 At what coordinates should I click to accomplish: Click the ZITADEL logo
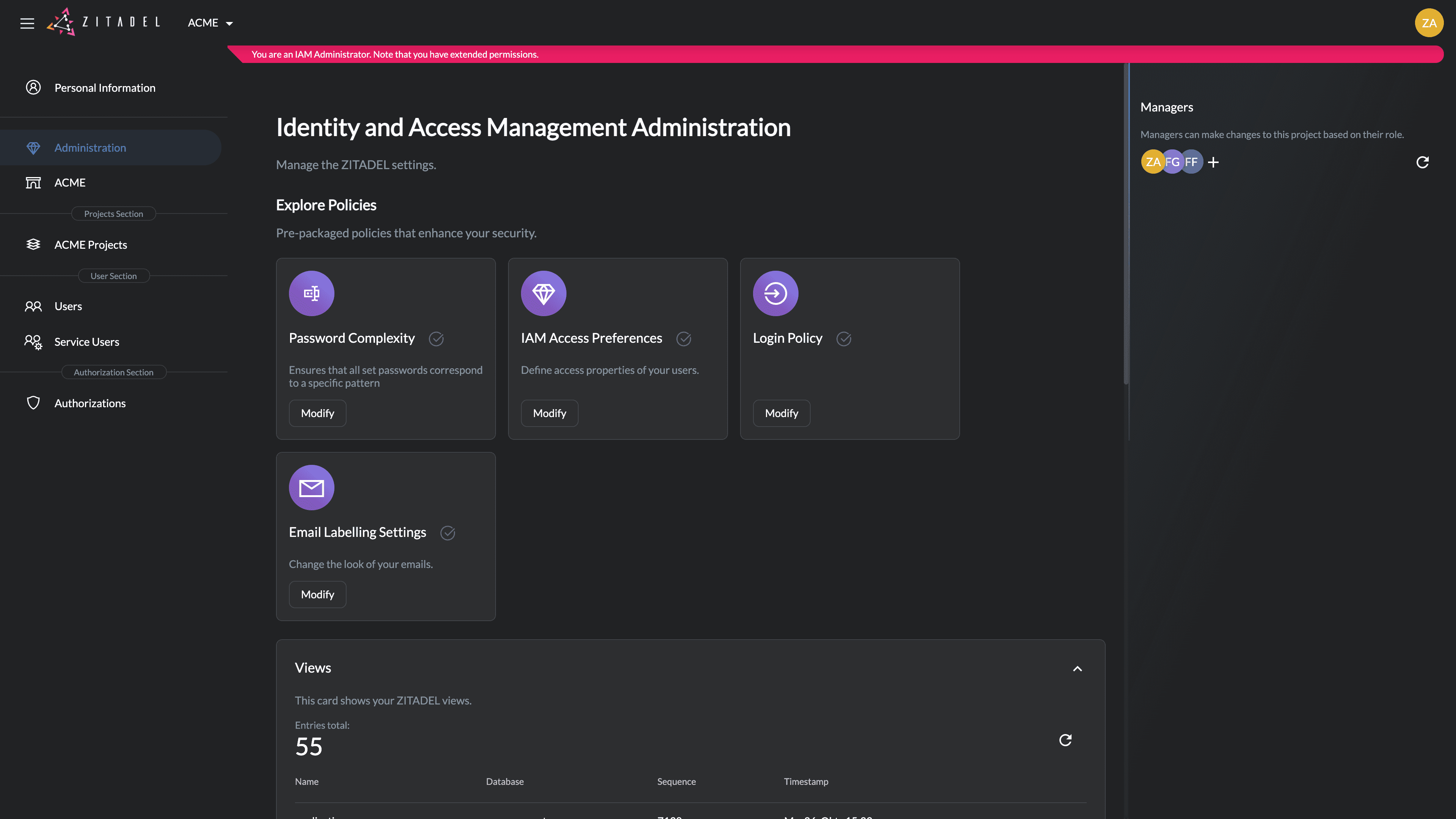[x=104, y=22]
